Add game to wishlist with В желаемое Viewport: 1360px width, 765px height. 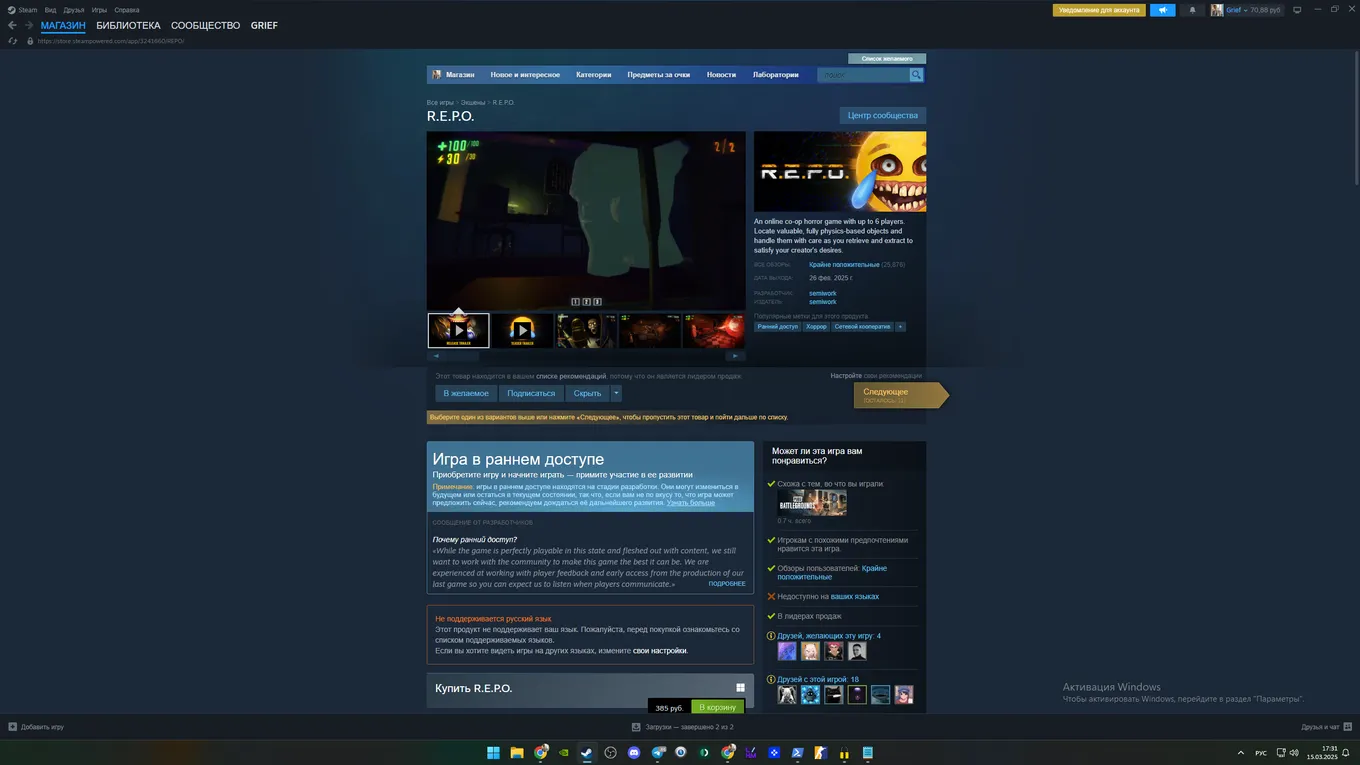tap(466, 393)
